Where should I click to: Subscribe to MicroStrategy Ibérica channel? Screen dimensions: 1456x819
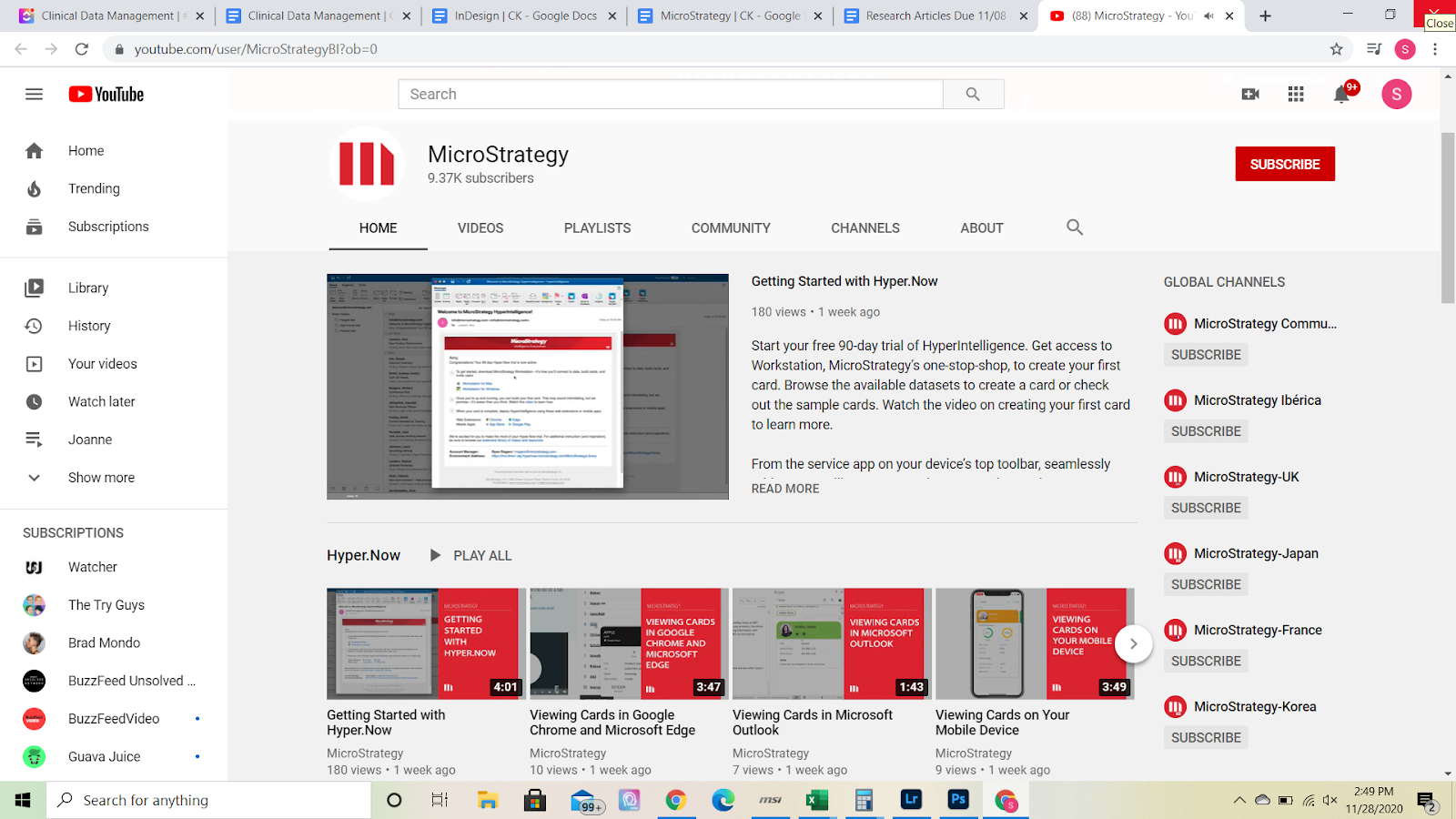point(1206,431)
